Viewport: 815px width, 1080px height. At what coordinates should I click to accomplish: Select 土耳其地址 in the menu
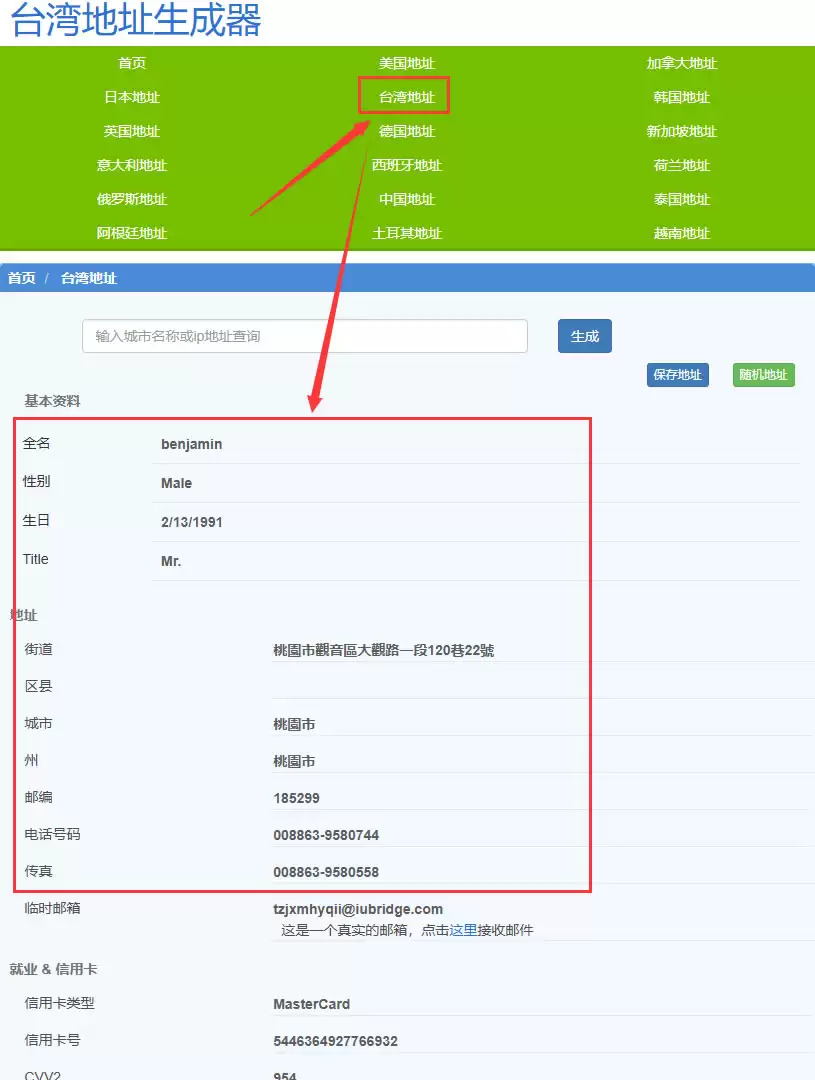tap(406, 233)
